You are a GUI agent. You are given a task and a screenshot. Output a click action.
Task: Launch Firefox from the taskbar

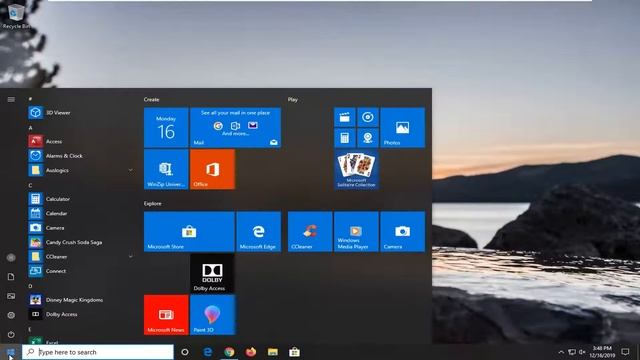251,352
